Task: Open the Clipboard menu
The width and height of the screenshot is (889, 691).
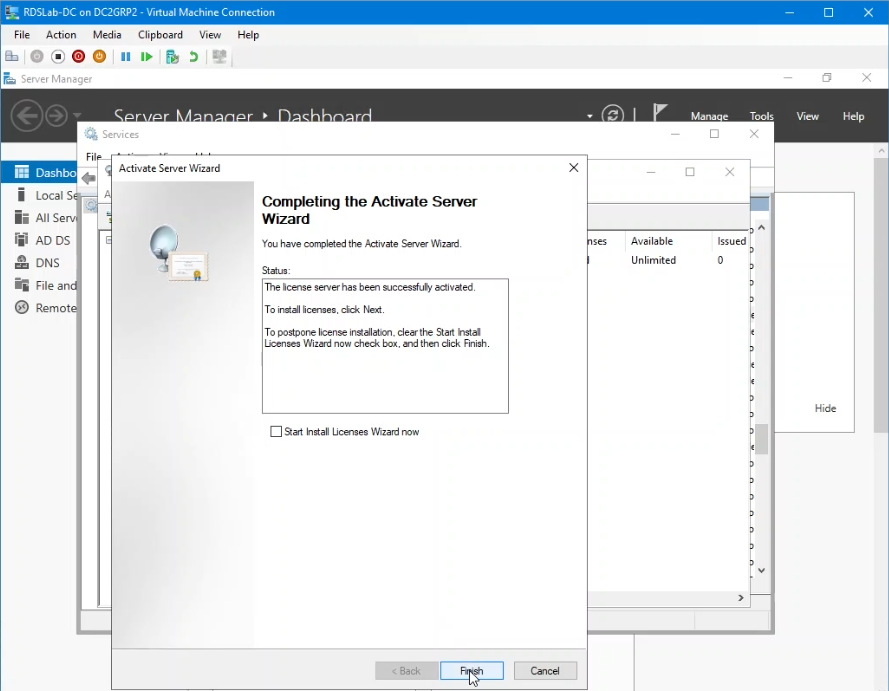Action: [x=160, y=35]
